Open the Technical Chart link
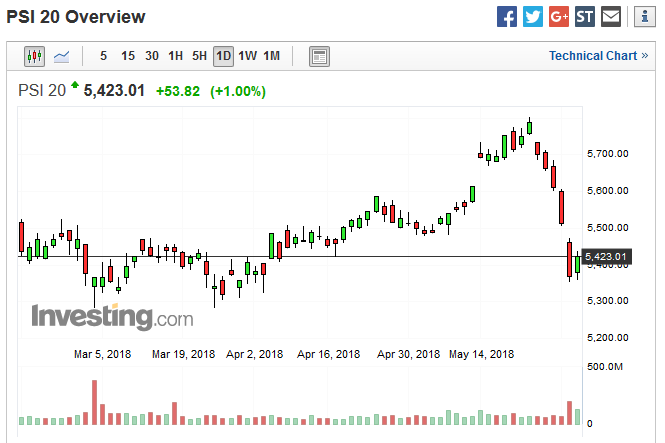 point(598,56)
